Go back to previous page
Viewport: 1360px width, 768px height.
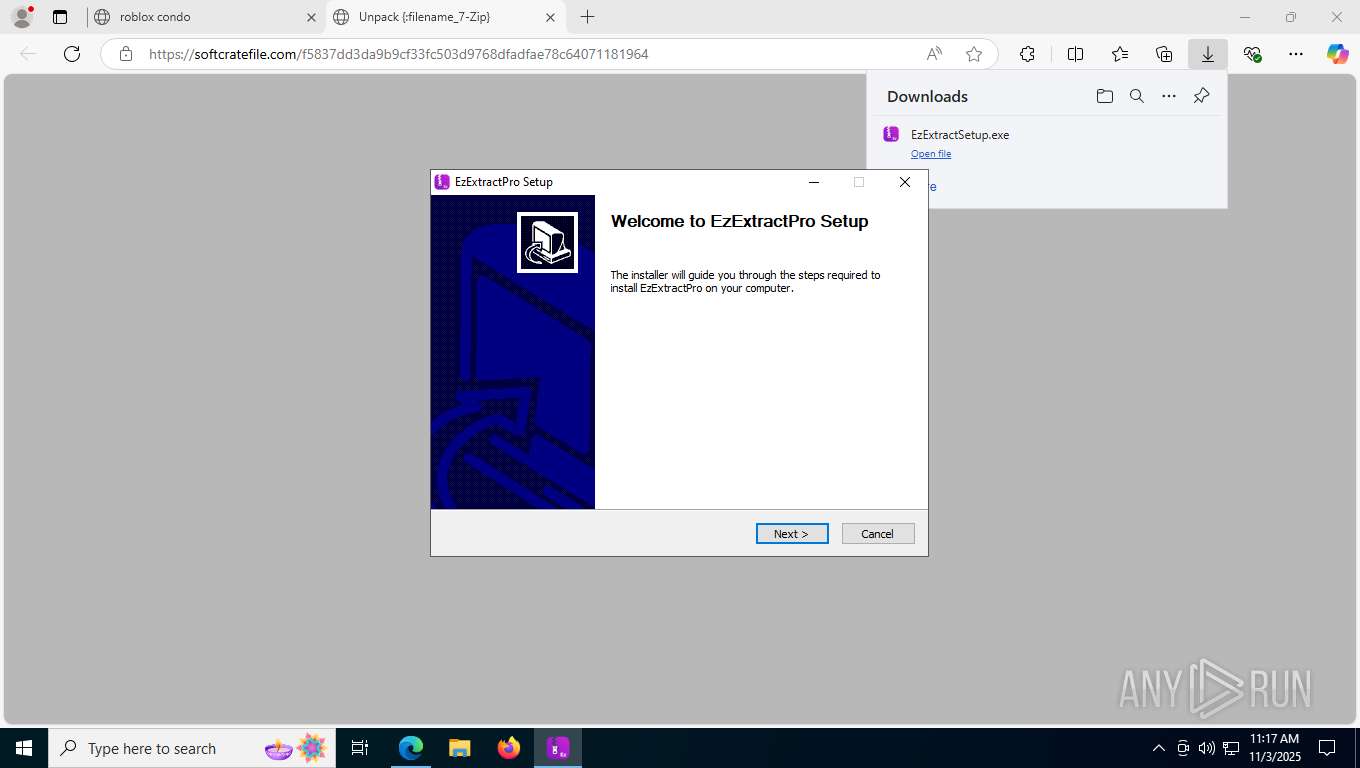(x=28, y=54)
